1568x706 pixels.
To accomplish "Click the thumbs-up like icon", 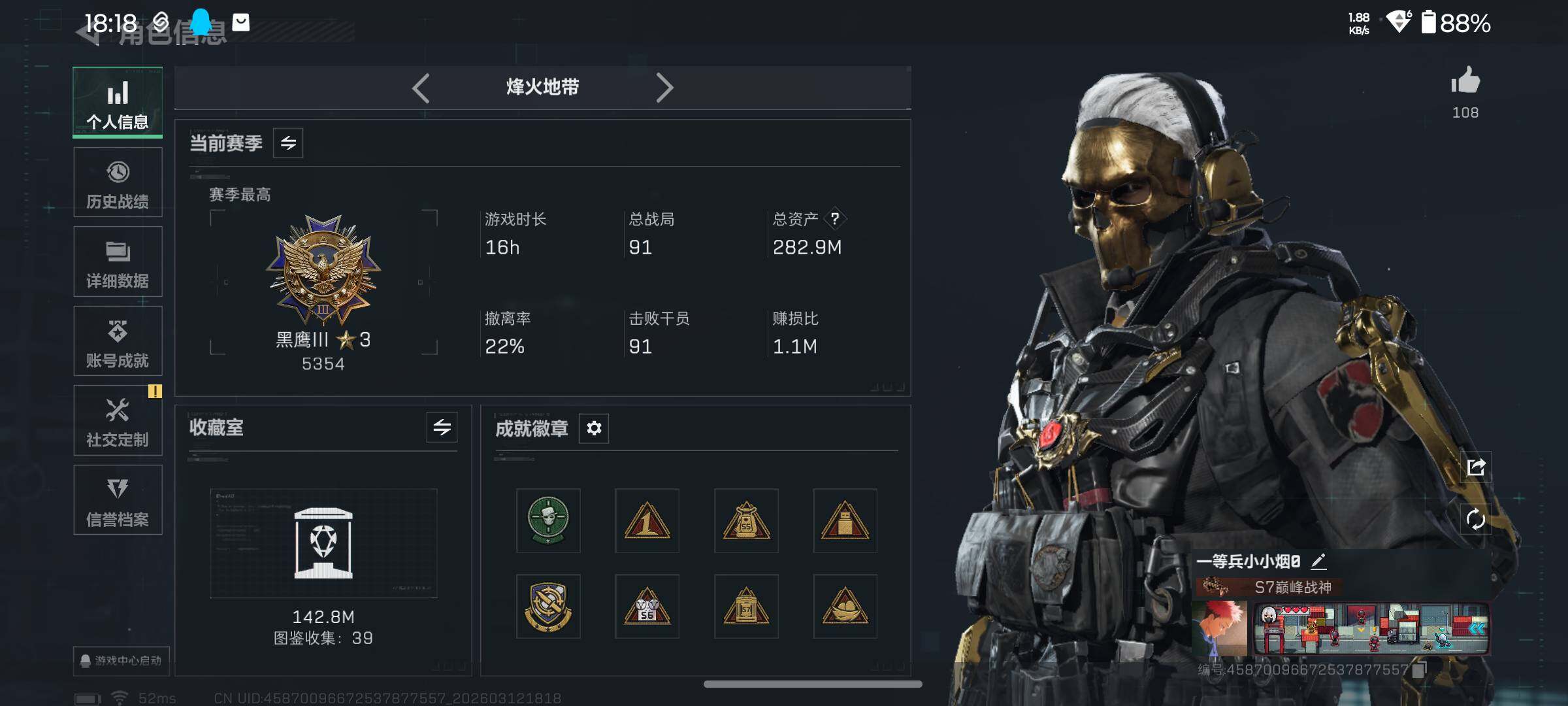I will pos(1465,81).
